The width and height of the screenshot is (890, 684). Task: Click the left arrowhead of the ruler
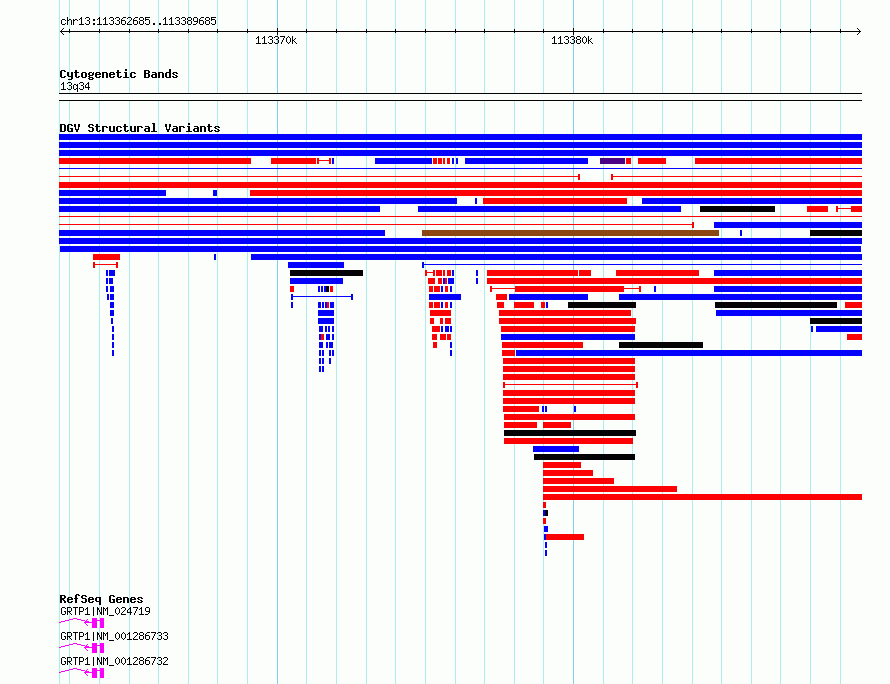pos(62,31)
